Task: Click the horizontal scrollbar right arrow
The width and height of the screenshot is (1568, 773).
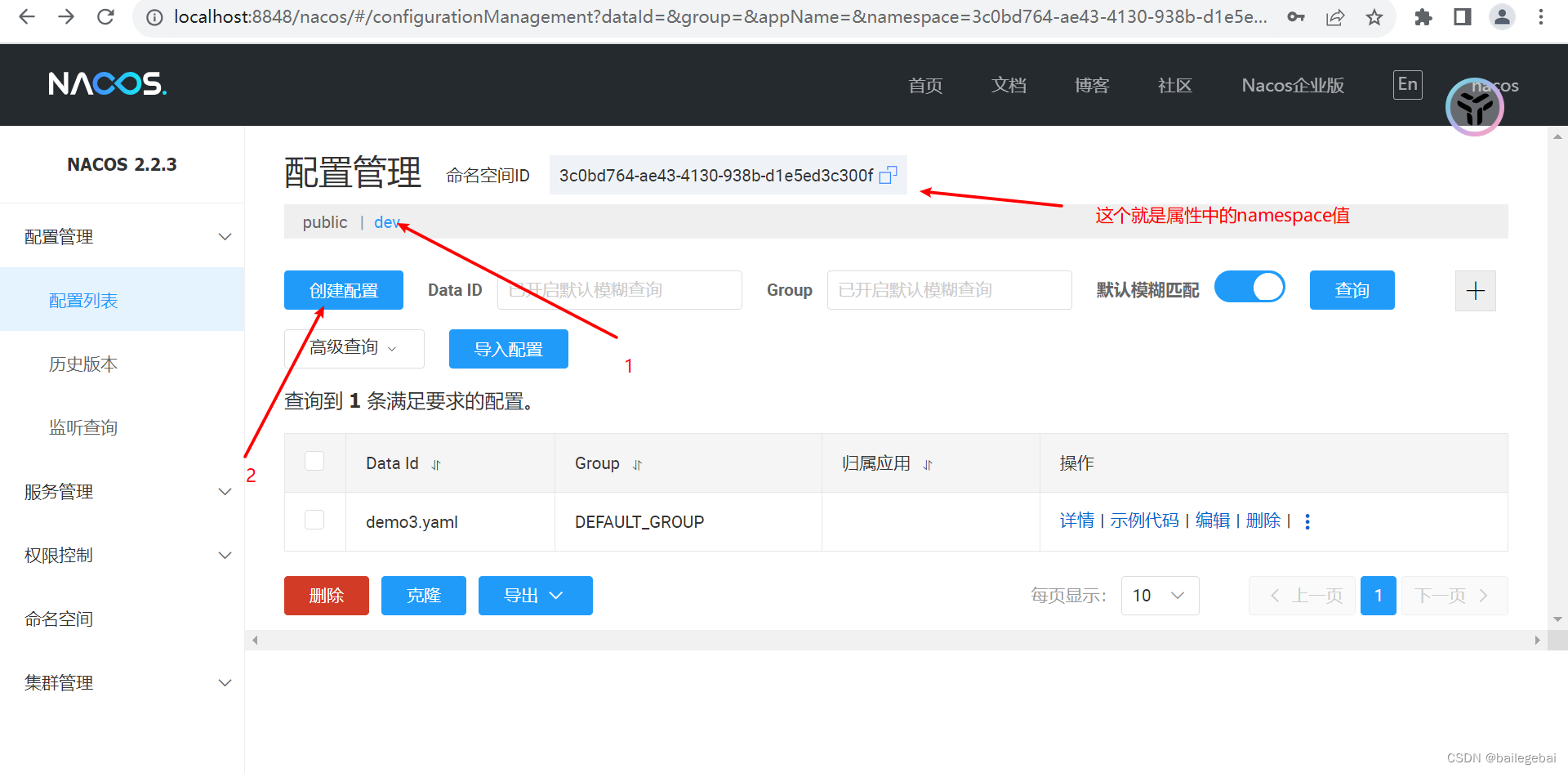Action: click(1537, 640)
